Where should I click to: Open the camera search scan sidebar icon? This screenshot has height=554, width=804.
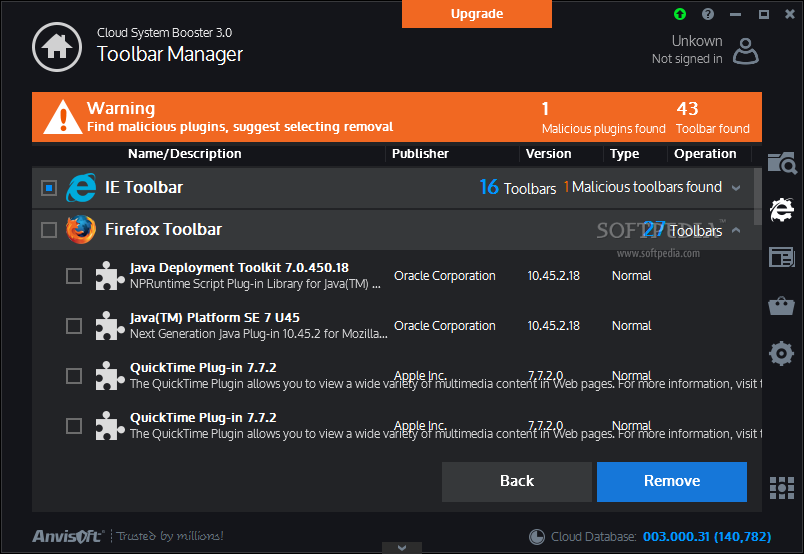[782, 164]
